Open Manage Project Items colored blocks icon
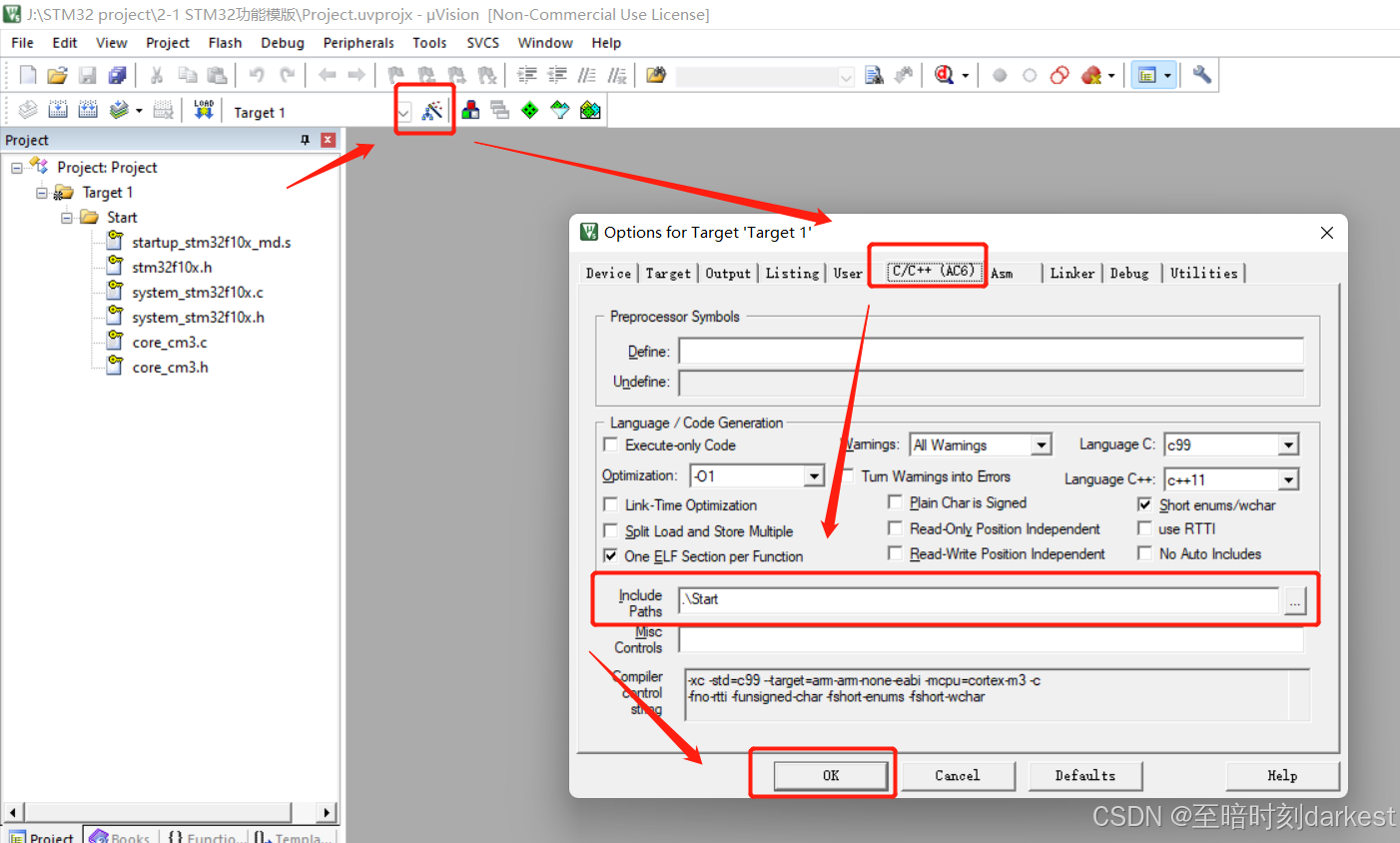 click(470, 110)
